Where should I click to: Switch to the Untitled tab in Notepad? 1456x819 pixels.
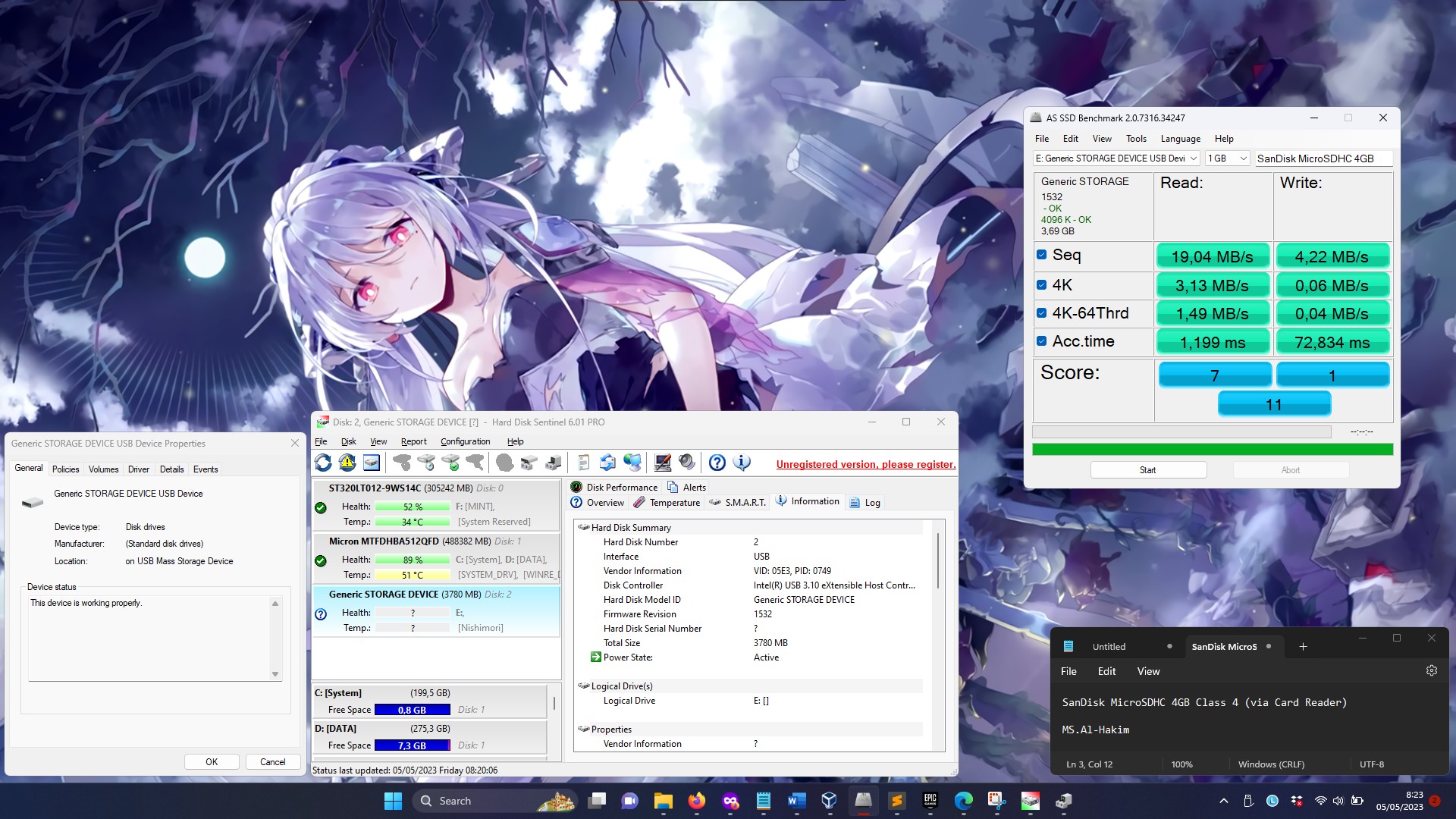point(1109,647)
